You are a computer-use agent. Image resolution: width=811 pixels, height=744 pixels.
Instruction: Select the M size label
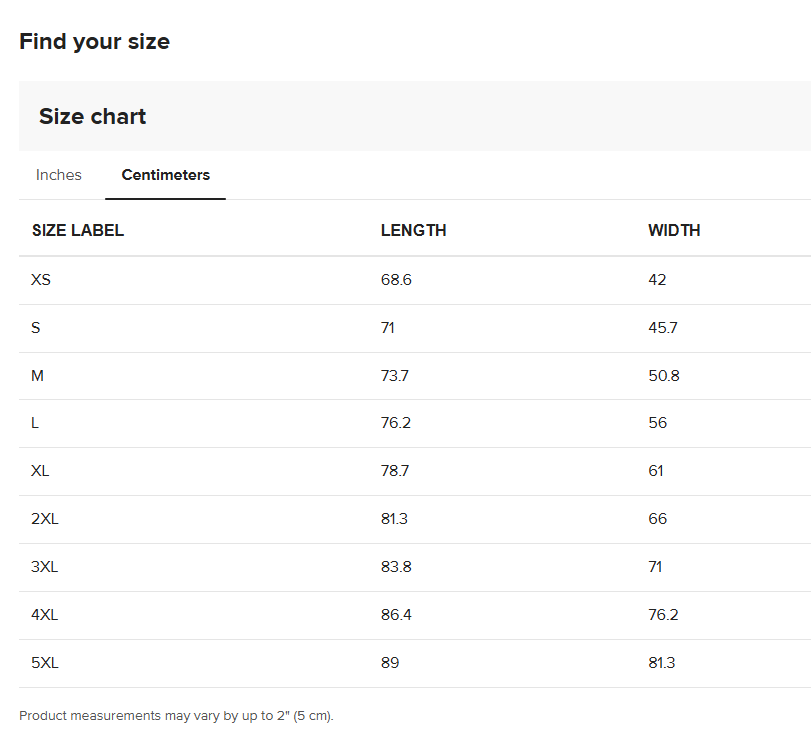(x=38, y=375)
